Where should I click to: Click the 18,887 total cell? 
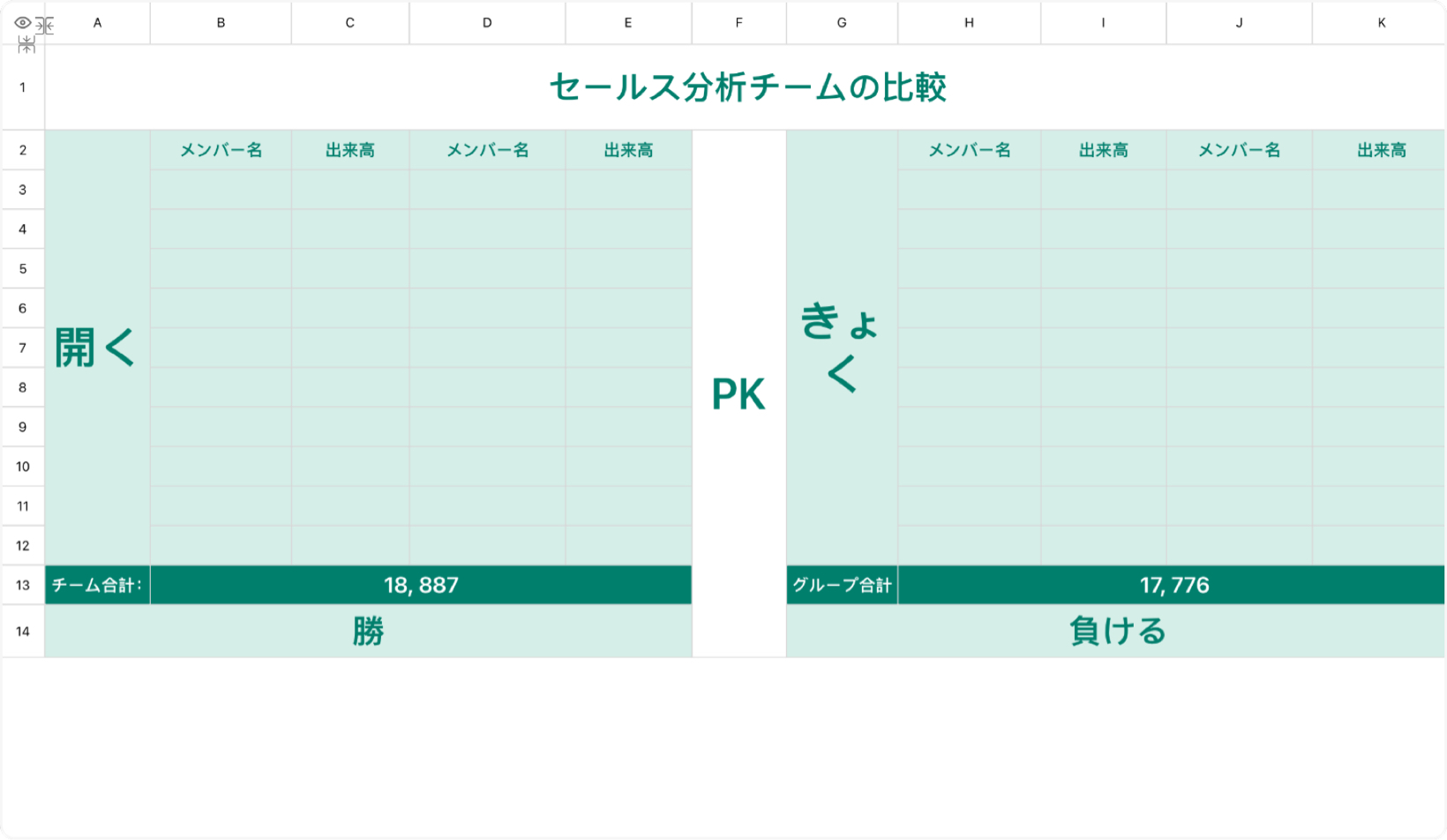[421, 585]
